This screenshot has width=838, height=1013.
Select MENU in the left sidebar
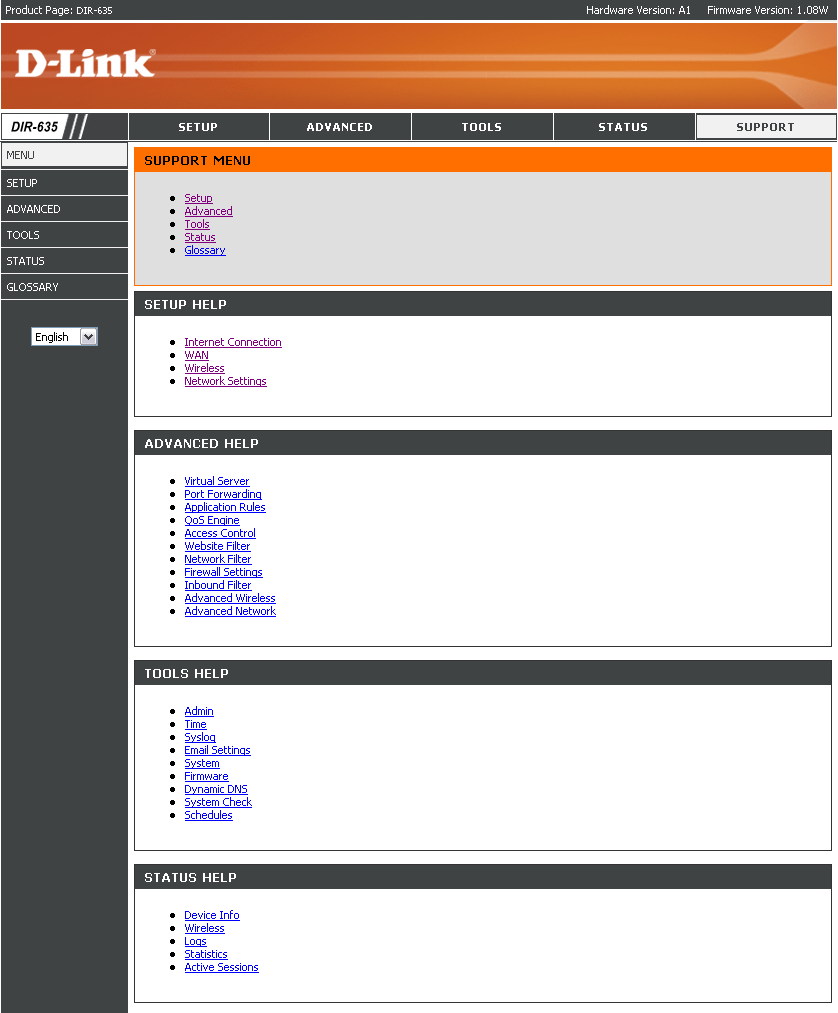click(x=64, y=155)
